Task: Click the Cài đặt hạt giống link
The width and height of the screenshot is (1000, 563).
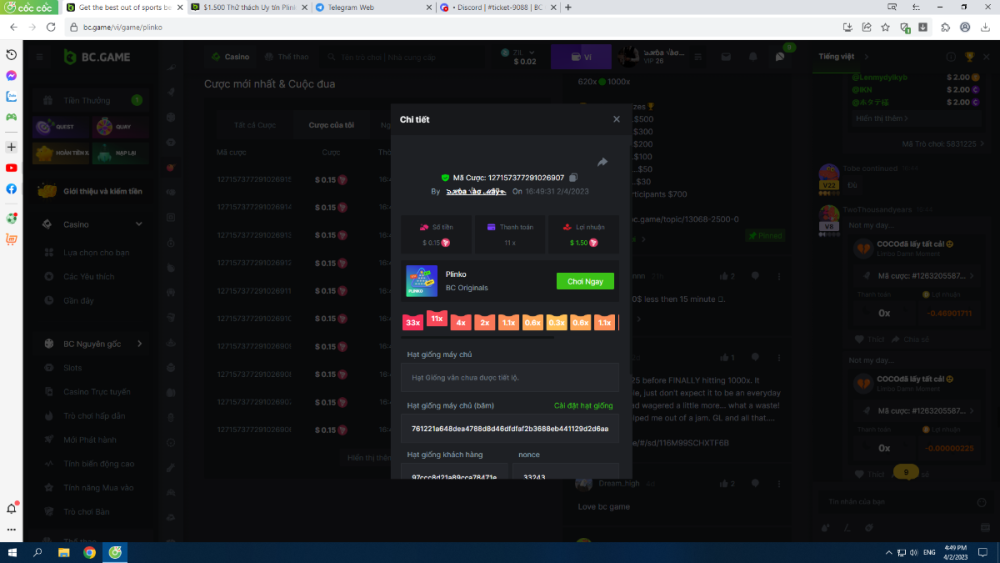Action: click(x=583, y=406)
